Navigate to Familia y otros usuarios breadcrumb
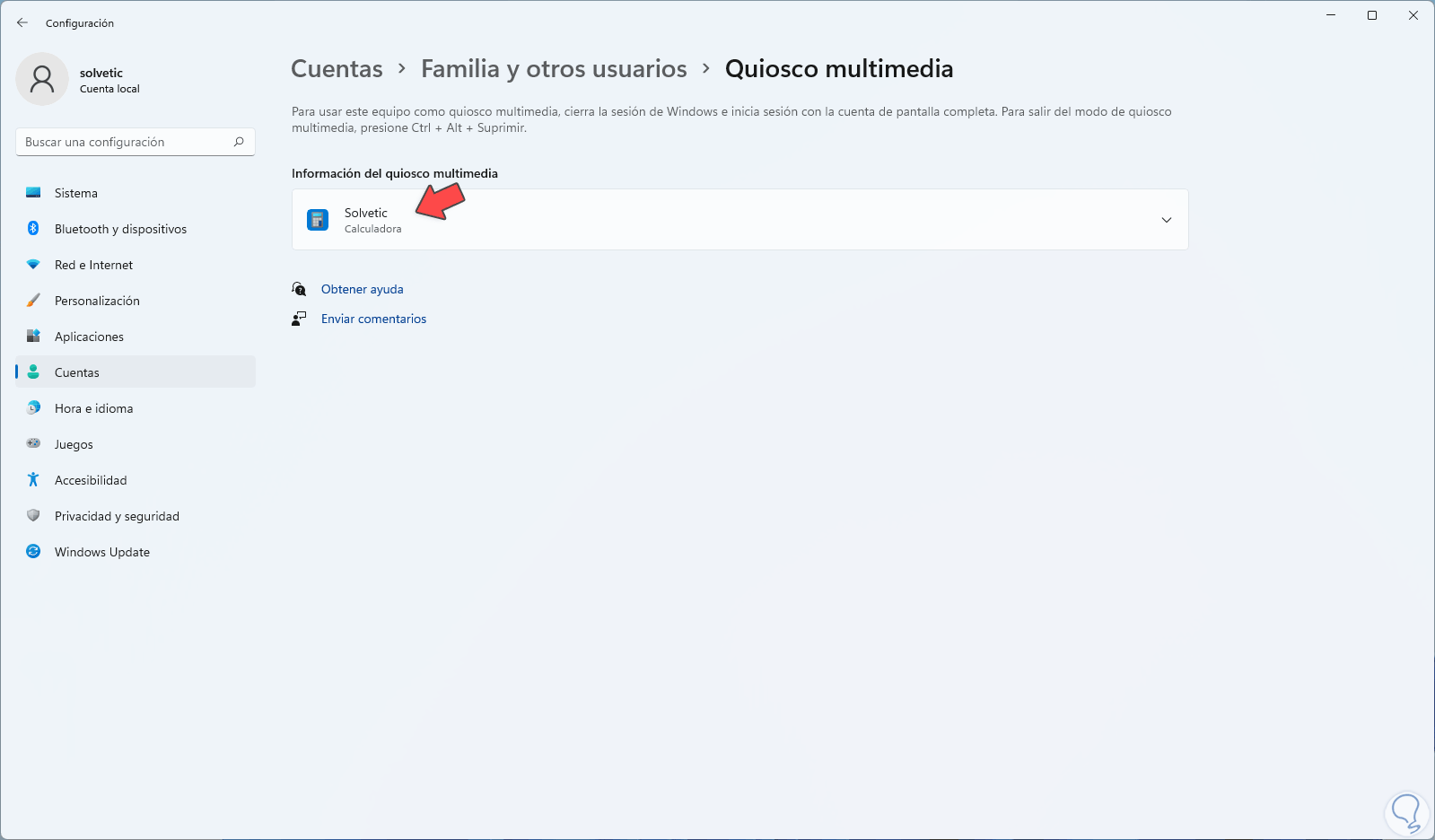Viewport: 1435px width, 840px height. [x=554, y=69]
